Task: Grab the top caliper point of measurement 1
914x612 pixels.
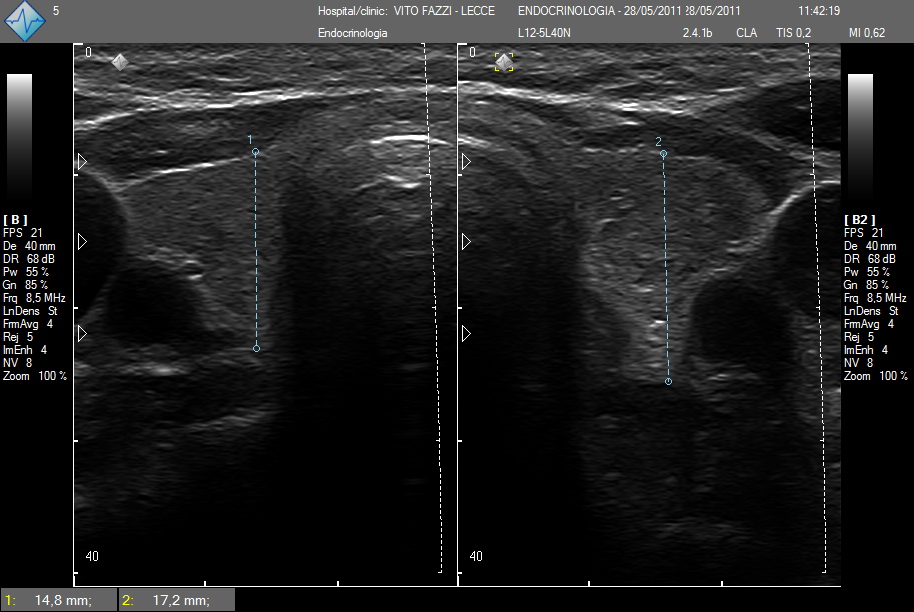Action: pyautogui.click(x=255, y=152)
